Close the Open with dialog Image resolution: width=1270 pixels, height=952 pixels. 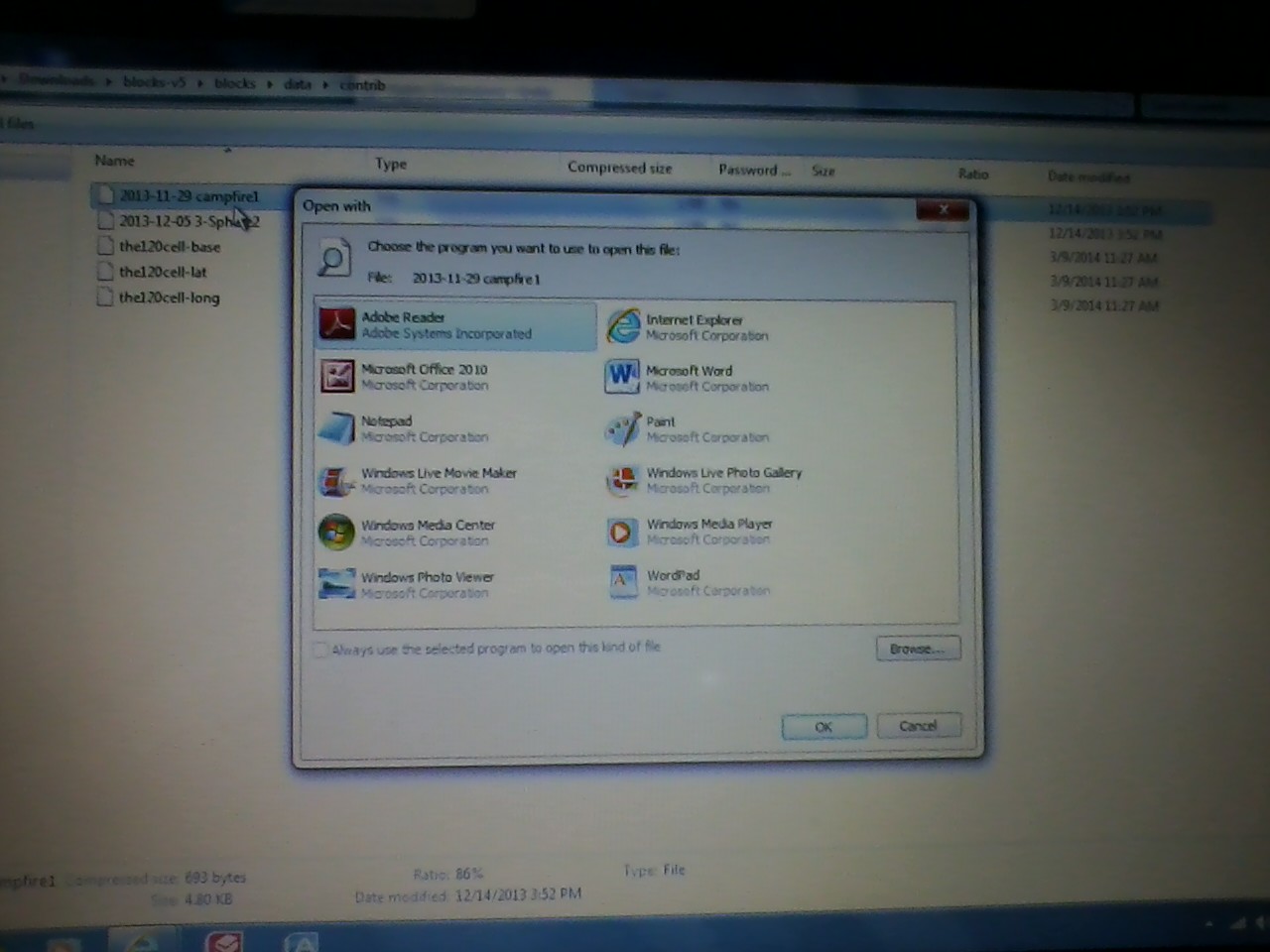pos(943,209)
